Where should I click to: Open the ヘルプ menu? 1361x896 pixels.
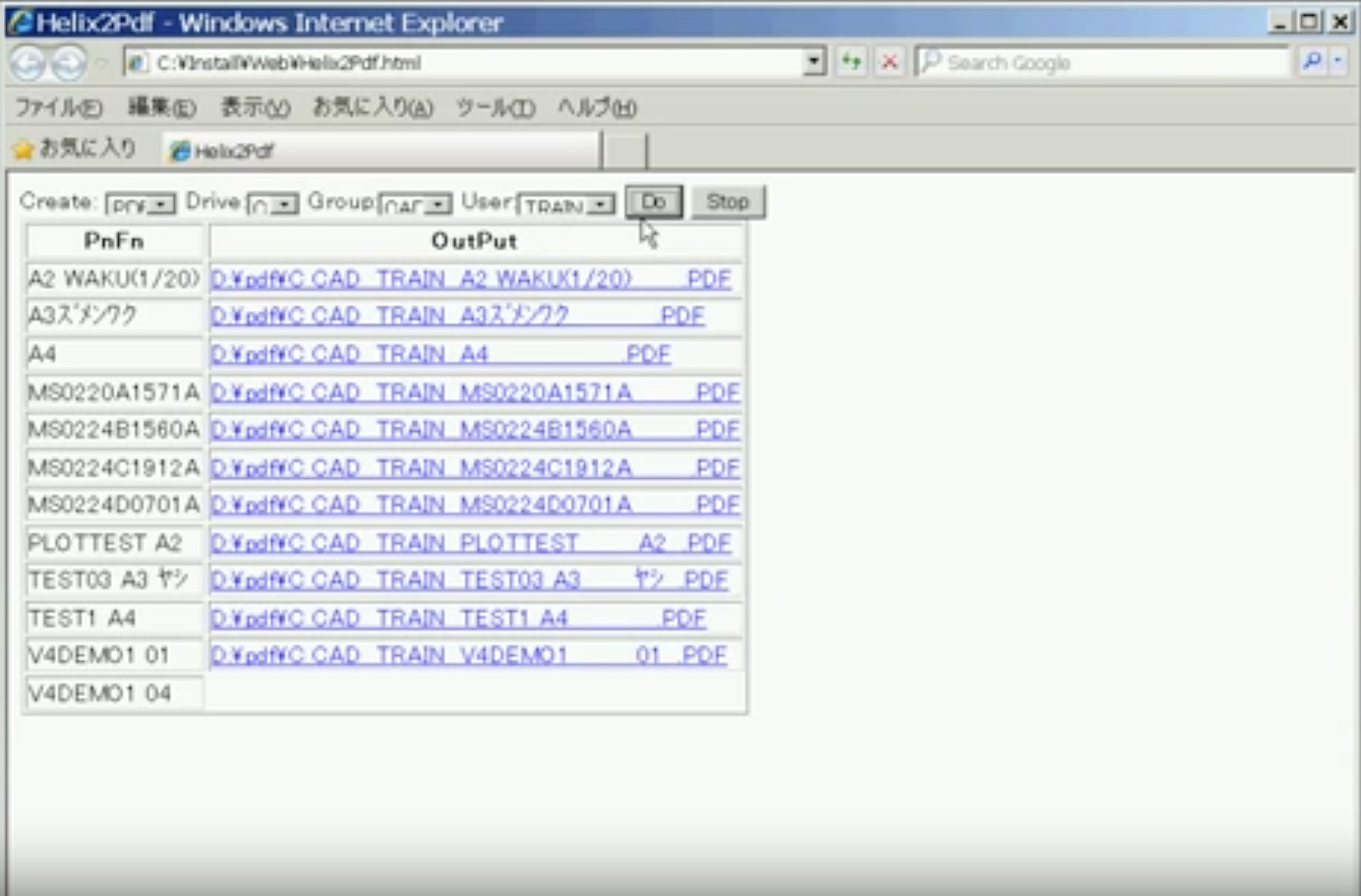(597, 107)
